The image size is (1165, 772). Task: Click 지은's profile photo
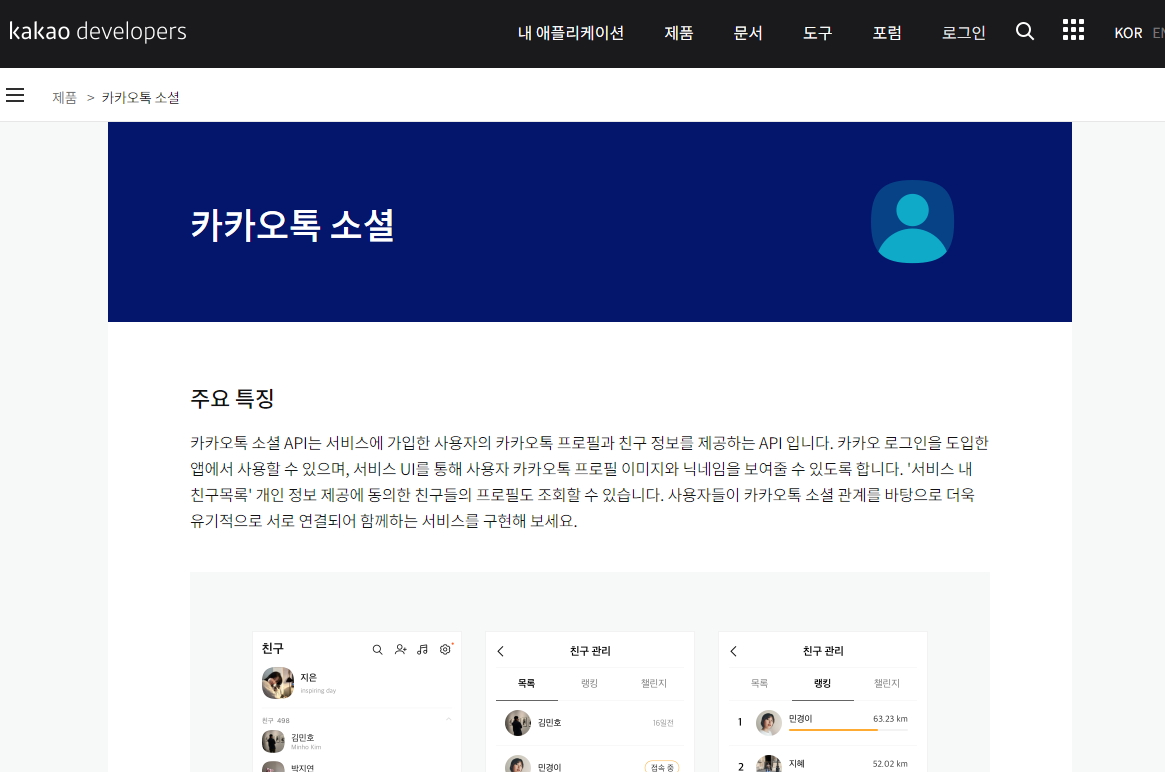point(278,683)
